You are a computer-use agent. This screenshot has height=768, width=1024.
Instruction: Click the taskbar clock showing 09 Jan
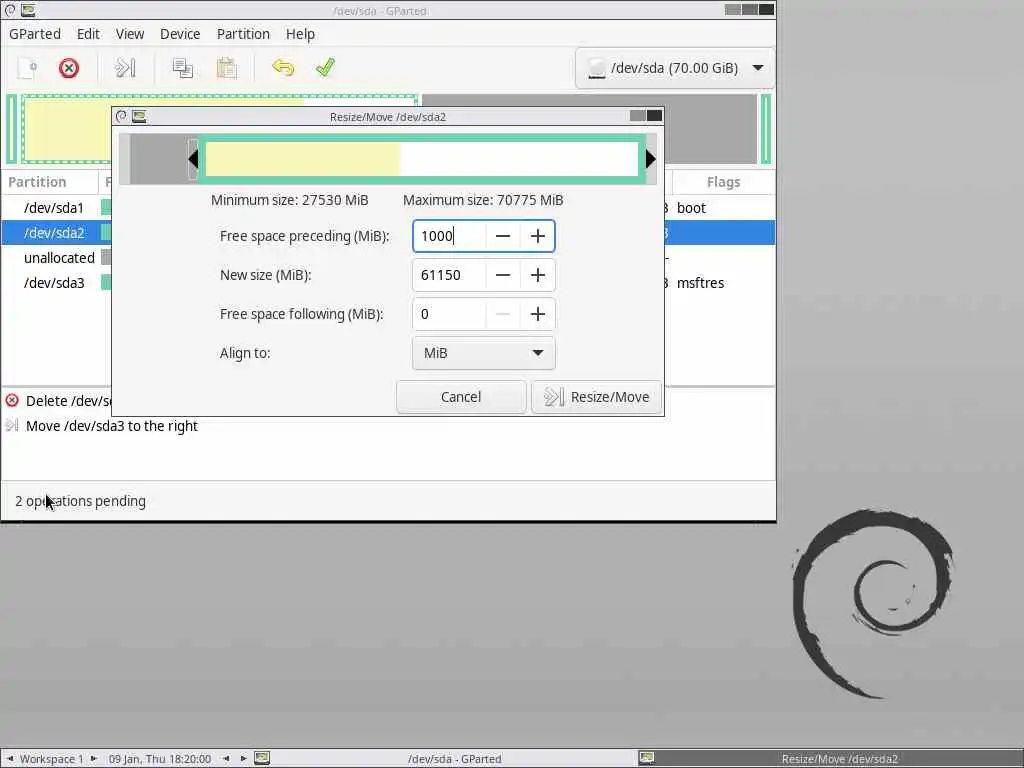(x=159, y=758)
